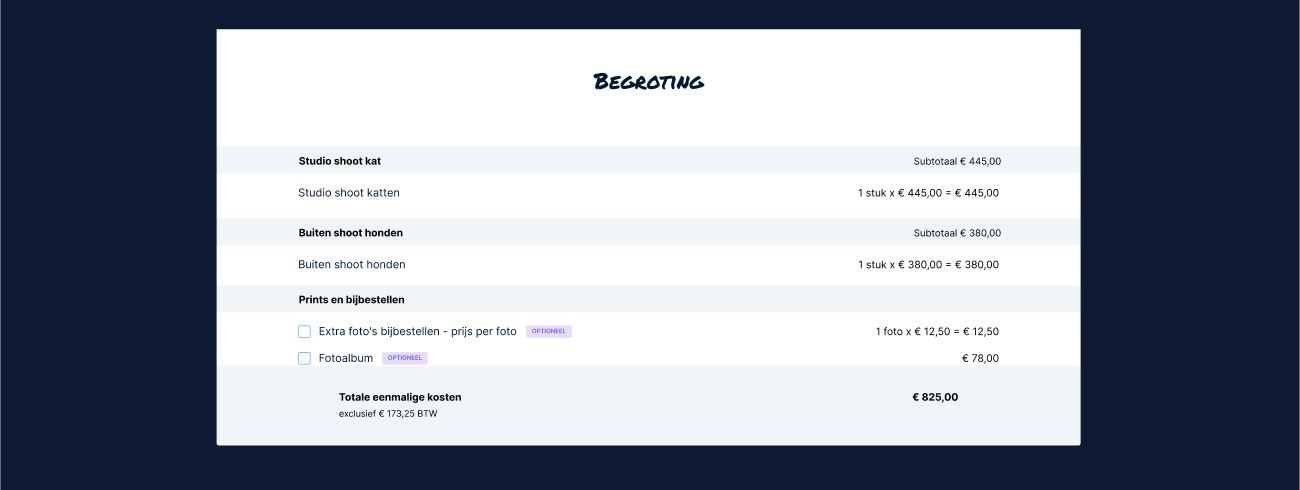Click the Optioneel badge beside Extra foto's
This screenshot has height=490, width=1300.
pyautogui.click(x=549, y=331)
